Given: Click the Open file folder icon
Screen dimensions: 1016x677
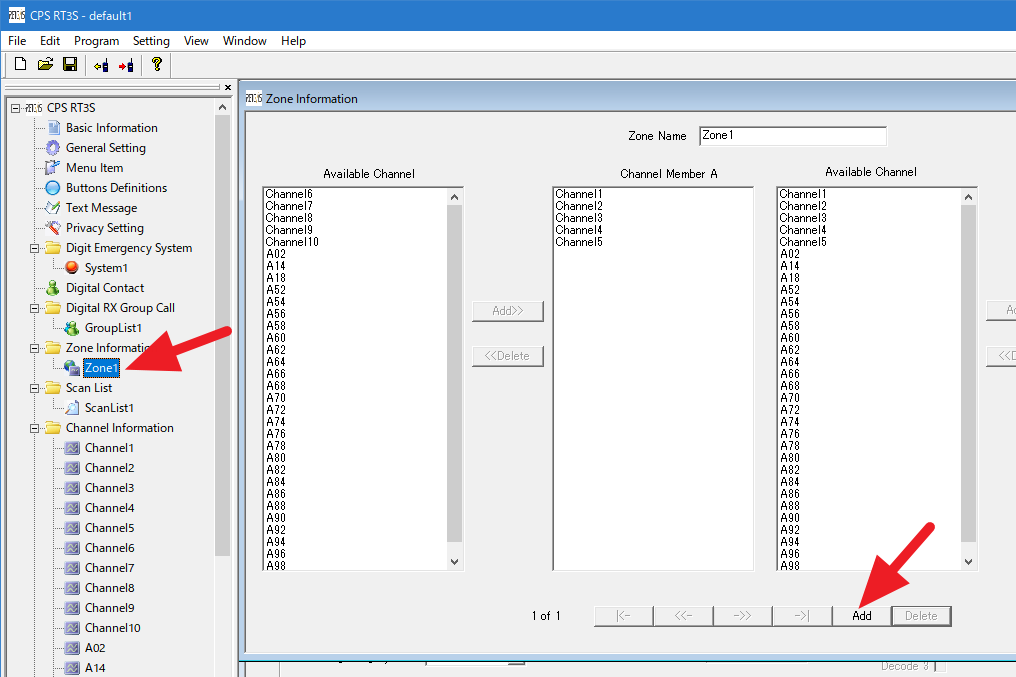Looking at the screenshot, I should pyautogui.click(x=45, y=65).
